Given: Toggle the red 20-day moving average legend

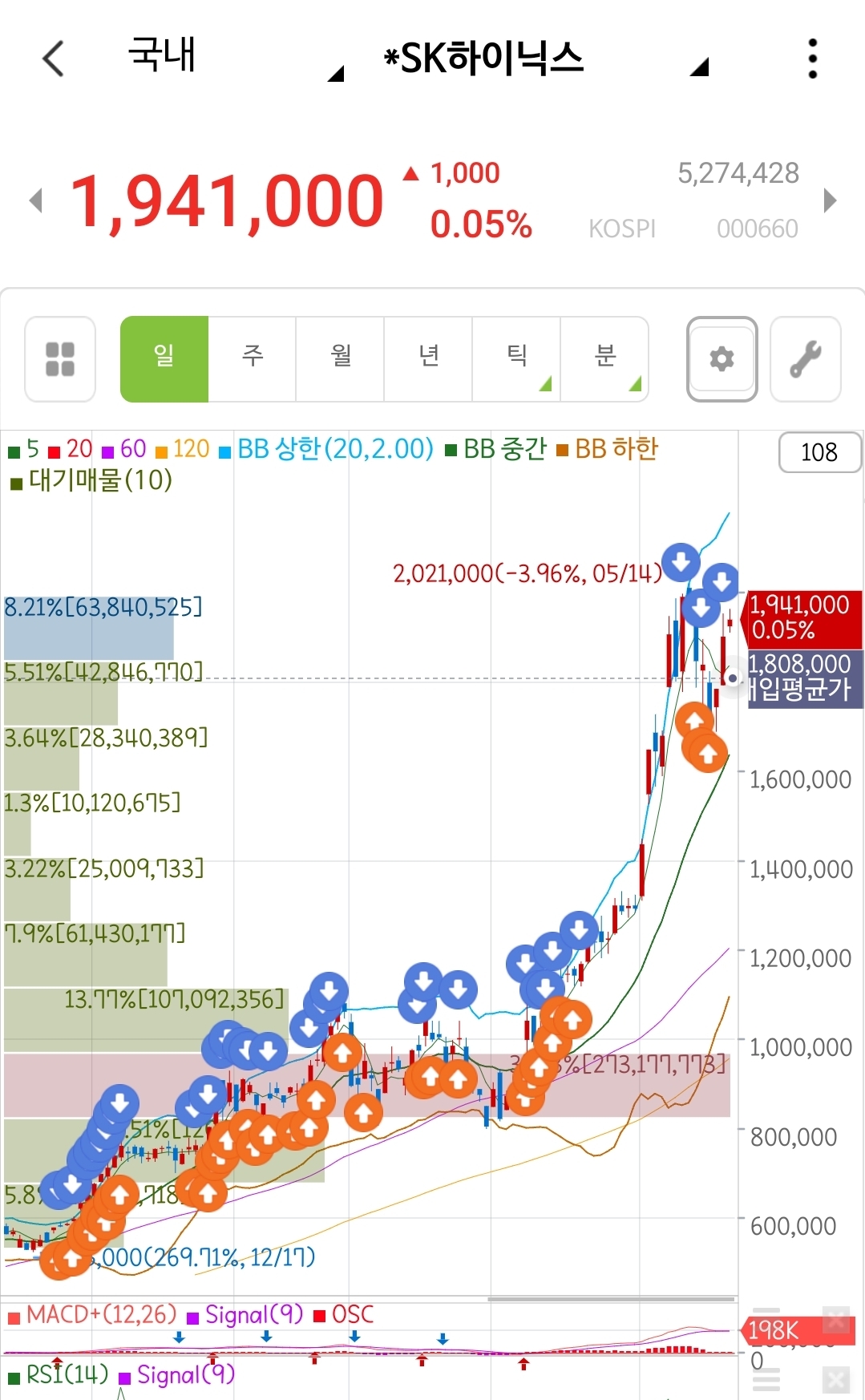Looking at the screenshot, I should 71,449.
